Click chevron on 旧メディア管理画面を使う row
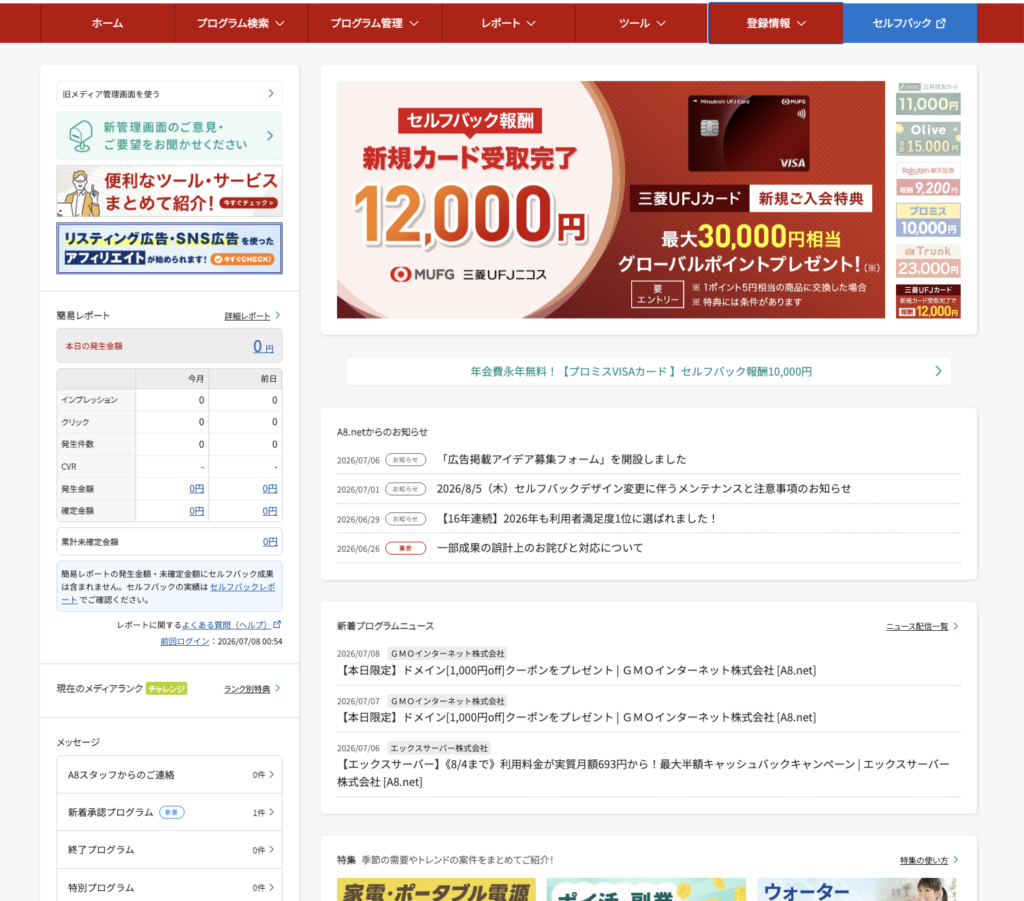 tap(271, 94)
